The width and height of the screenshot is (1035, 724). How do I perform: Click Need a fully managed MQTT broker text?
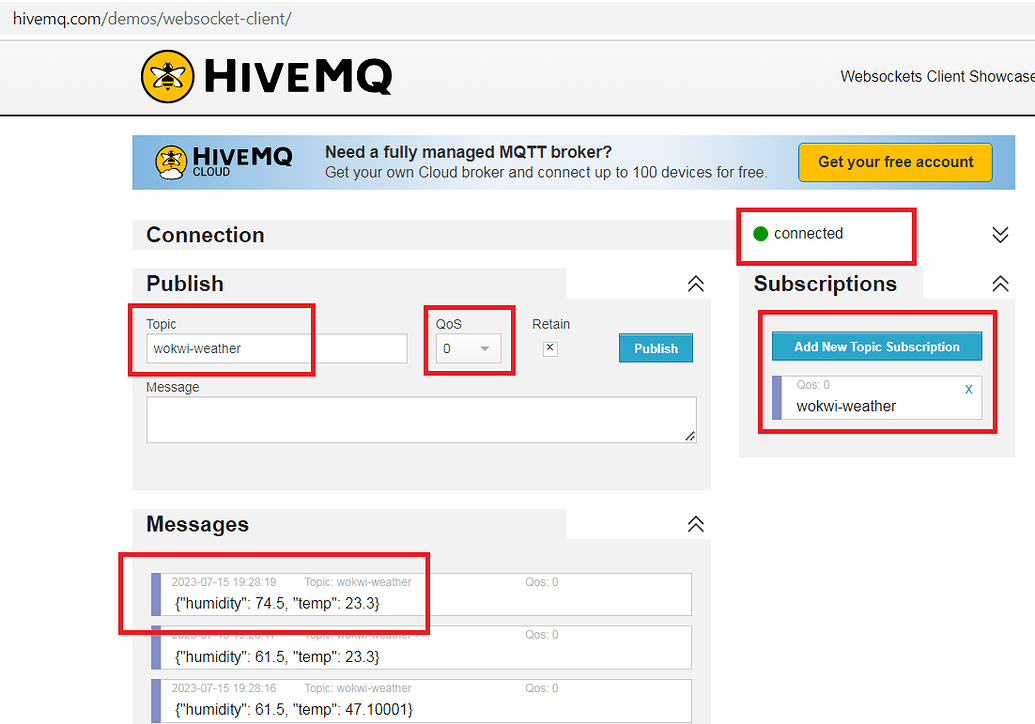(469, 152)
